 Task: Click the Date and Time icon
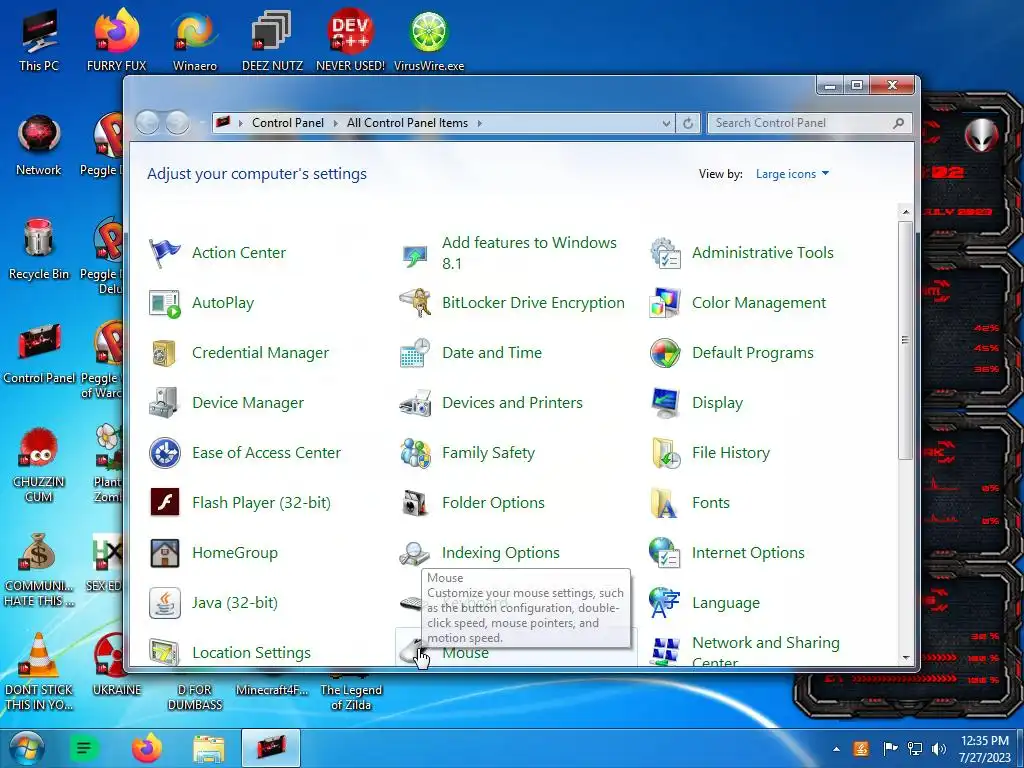click(415, 353)
